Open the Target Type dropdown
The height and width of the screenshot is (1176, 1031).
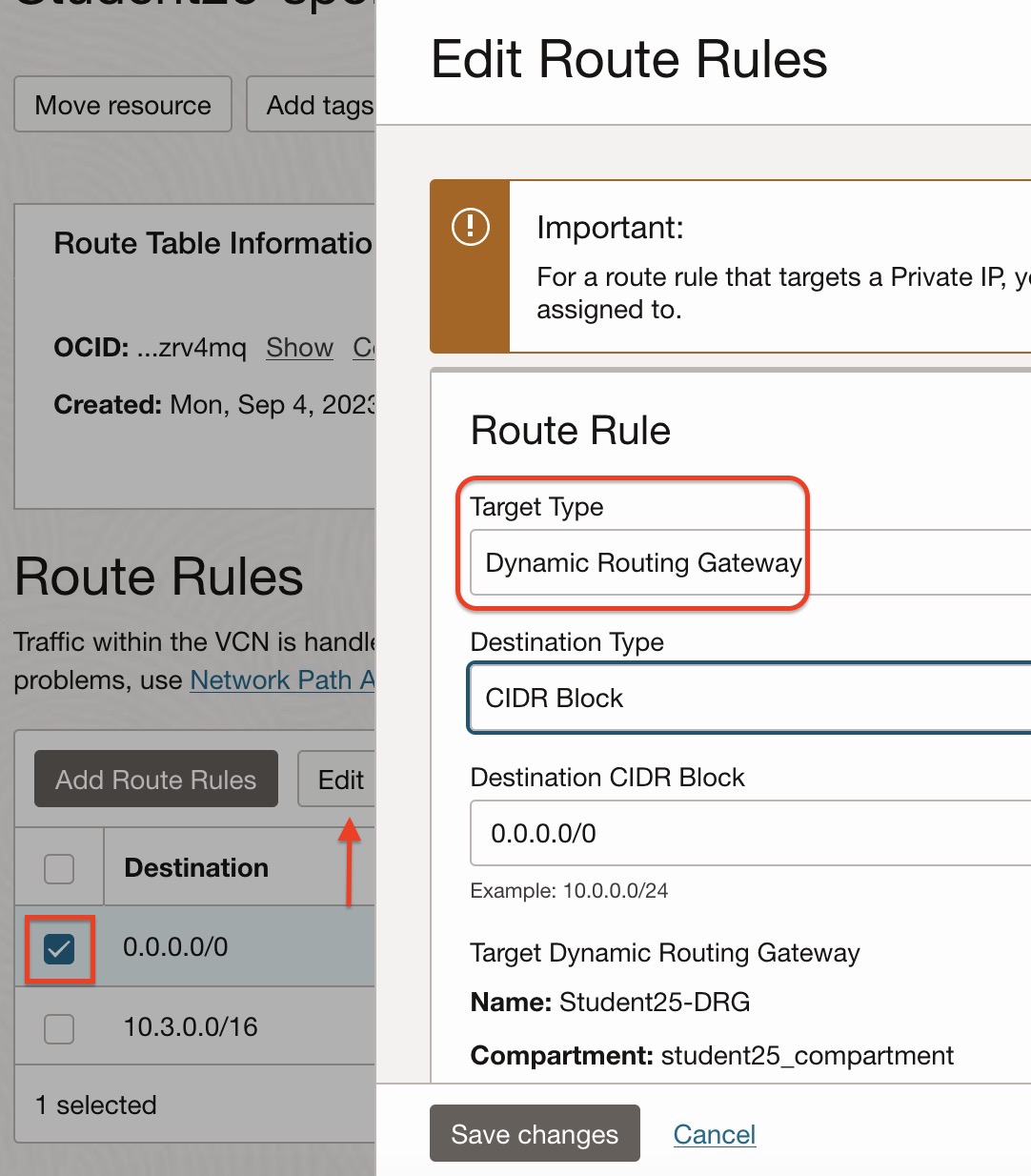(x=751, y=563)
